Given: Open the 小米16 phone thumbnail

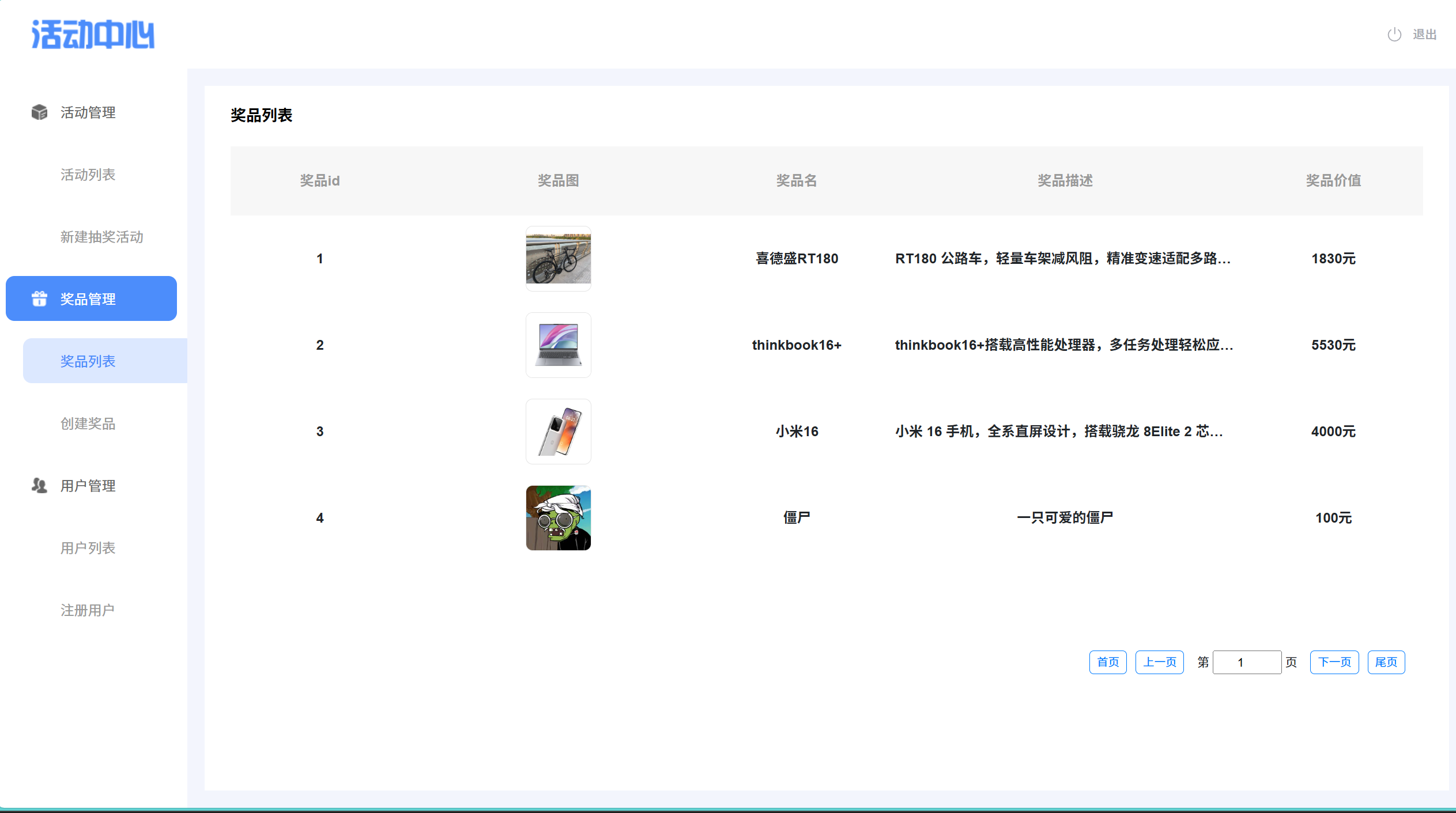Looking at the screenshot, I should tap(558, 432).
